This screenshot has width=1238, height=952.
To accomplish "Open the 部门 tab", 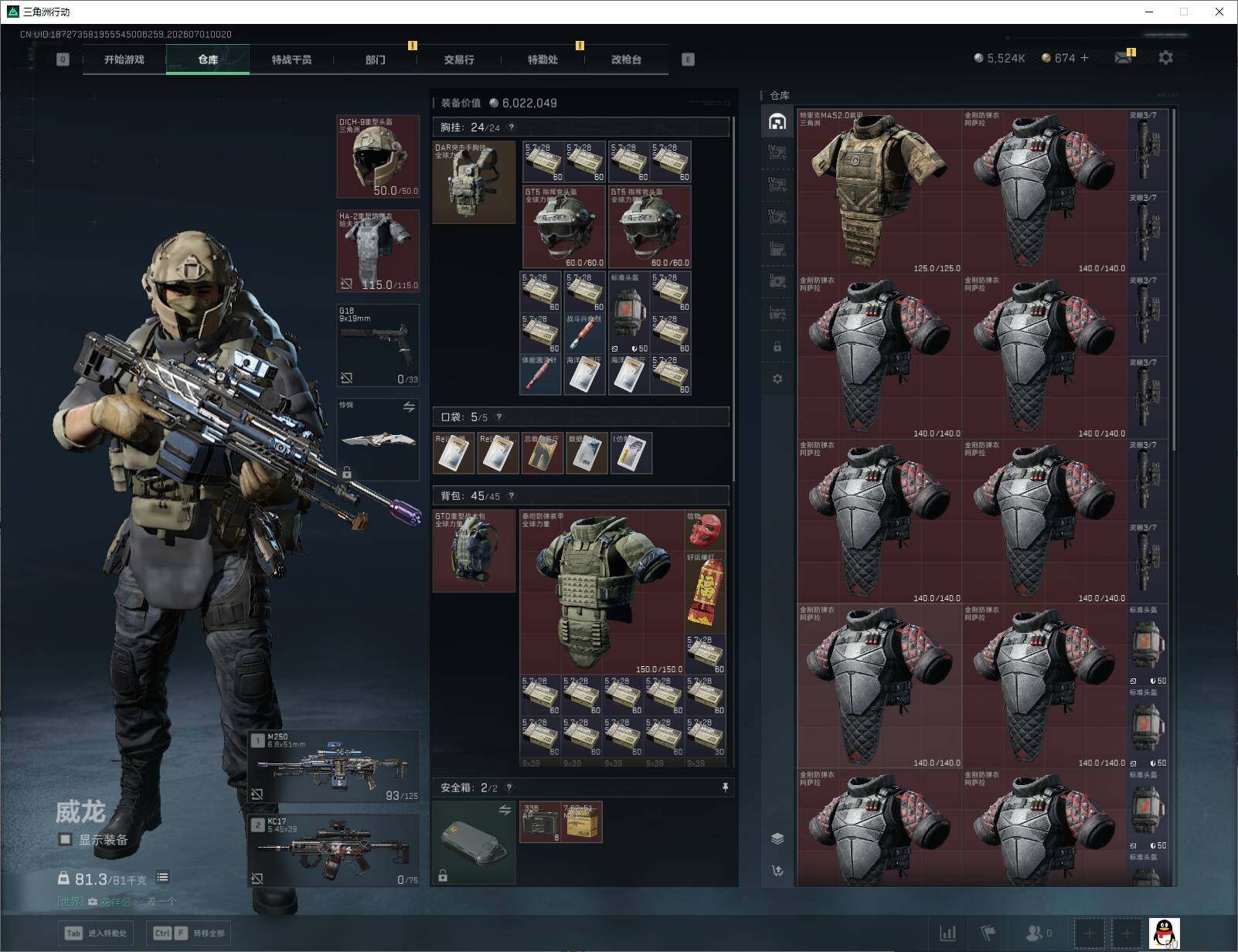I will click(376, 59).
